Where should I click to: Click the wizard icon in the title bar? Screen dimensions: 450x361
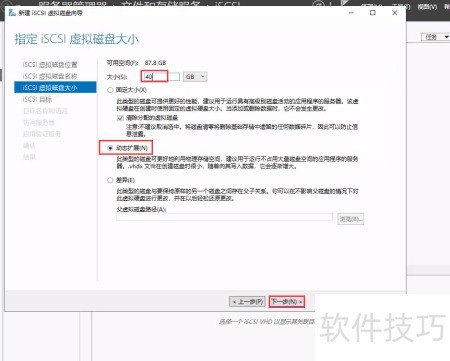[x=12, y=13]
